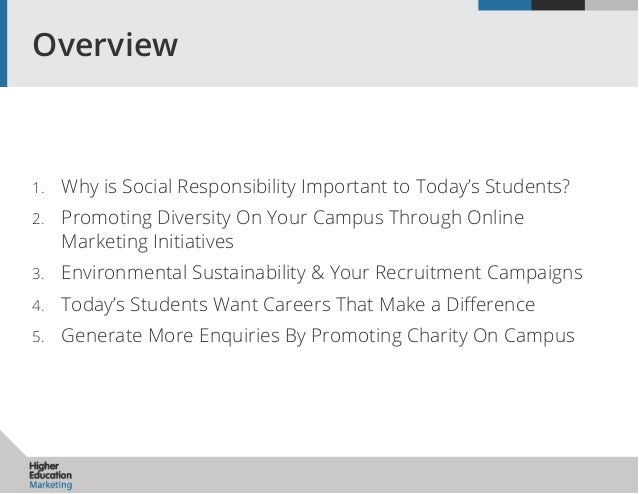The height and width of the screenshot is (494, 639).
Task: Click list number 2 marker
Action: pyautogui.click(x=36, y=220)
